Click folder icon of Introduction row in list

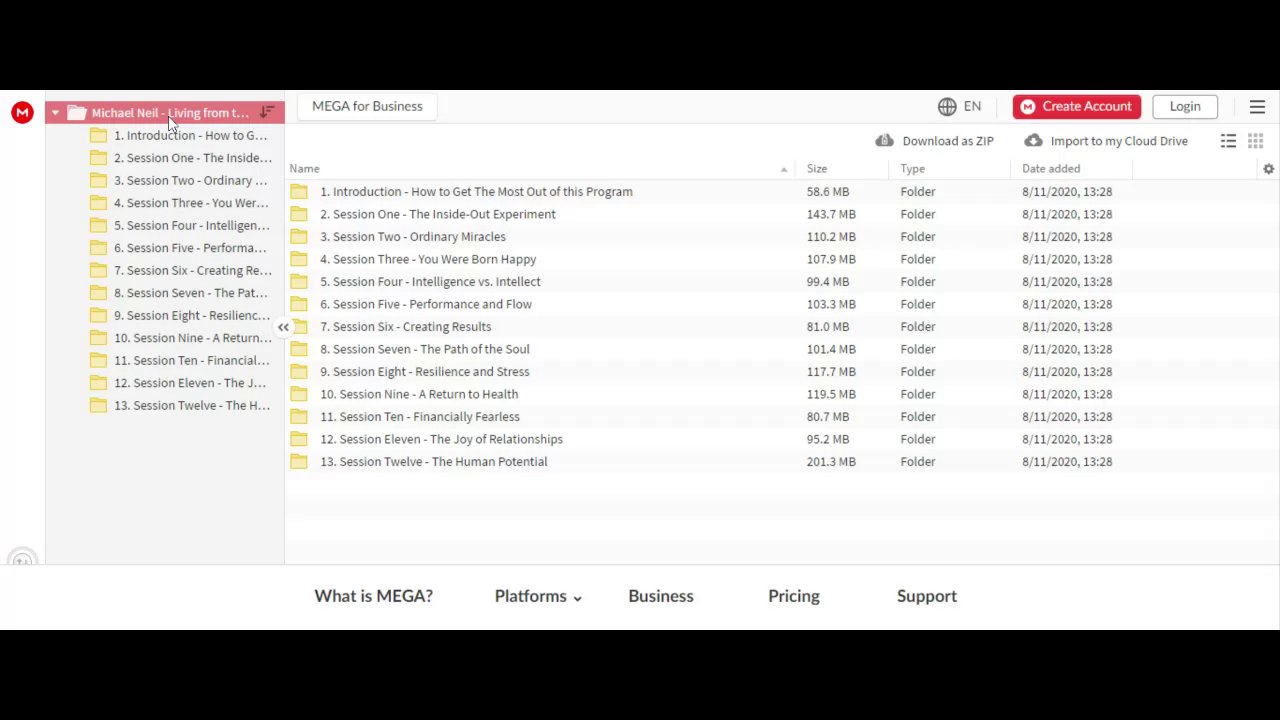[x=299, y=191]
